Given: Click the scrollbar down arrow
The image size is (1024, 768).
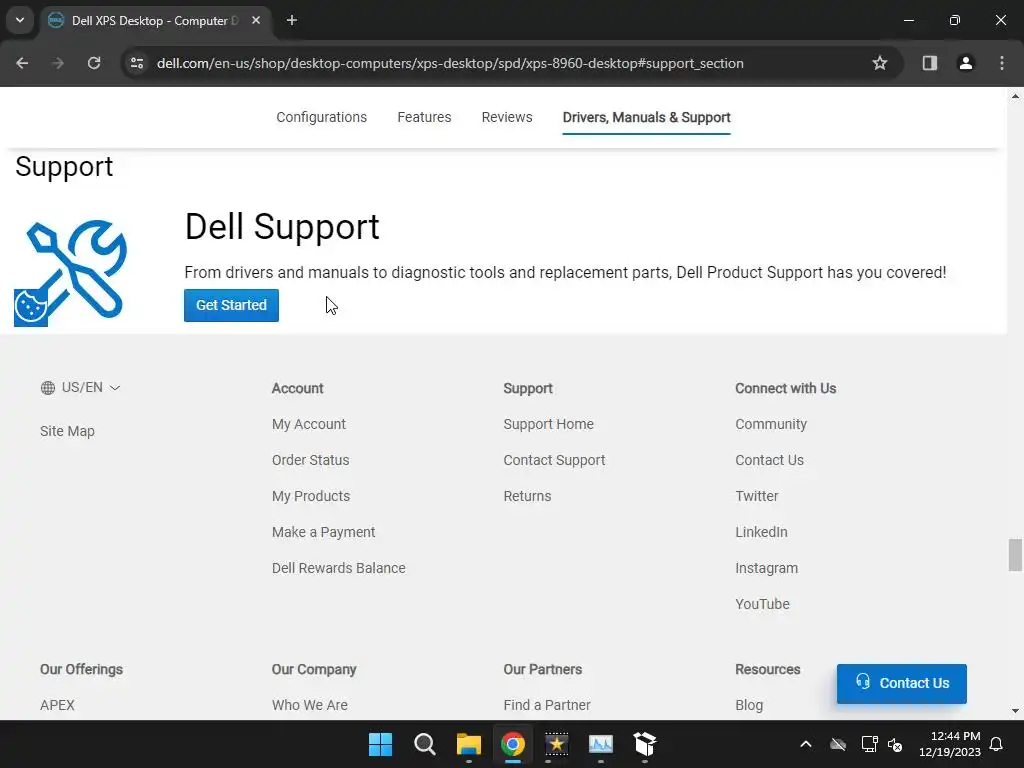Looking at the screenshot, I should coord(1015,711).
